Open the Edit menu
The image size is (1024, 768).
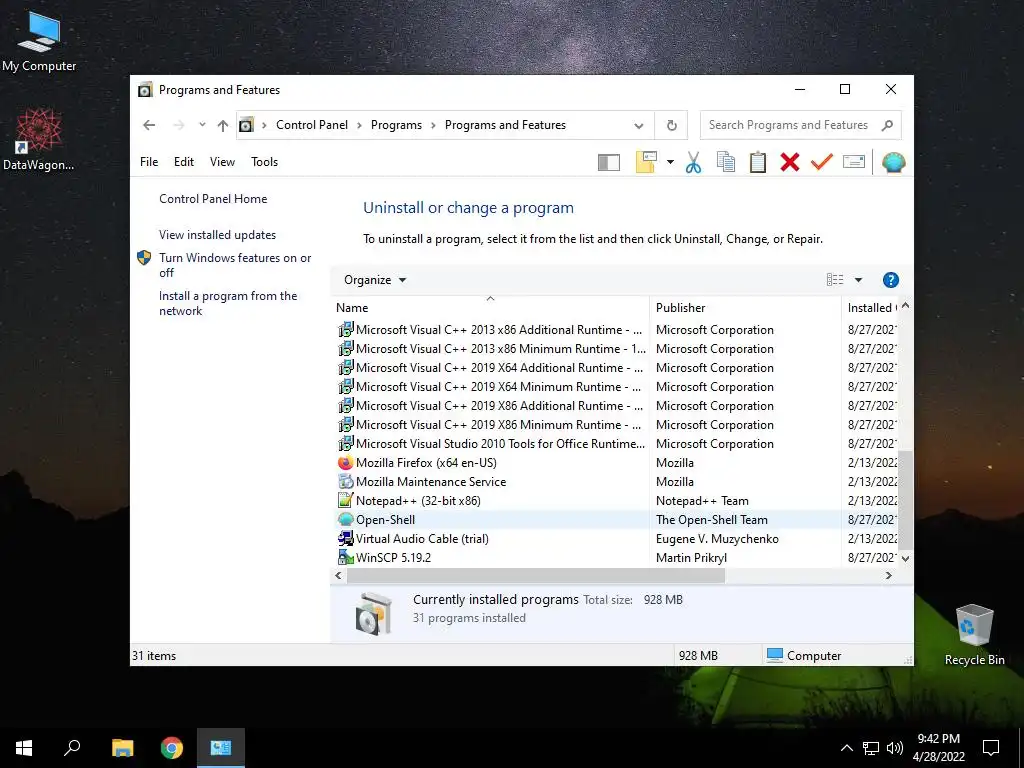[x=184, y=162]
